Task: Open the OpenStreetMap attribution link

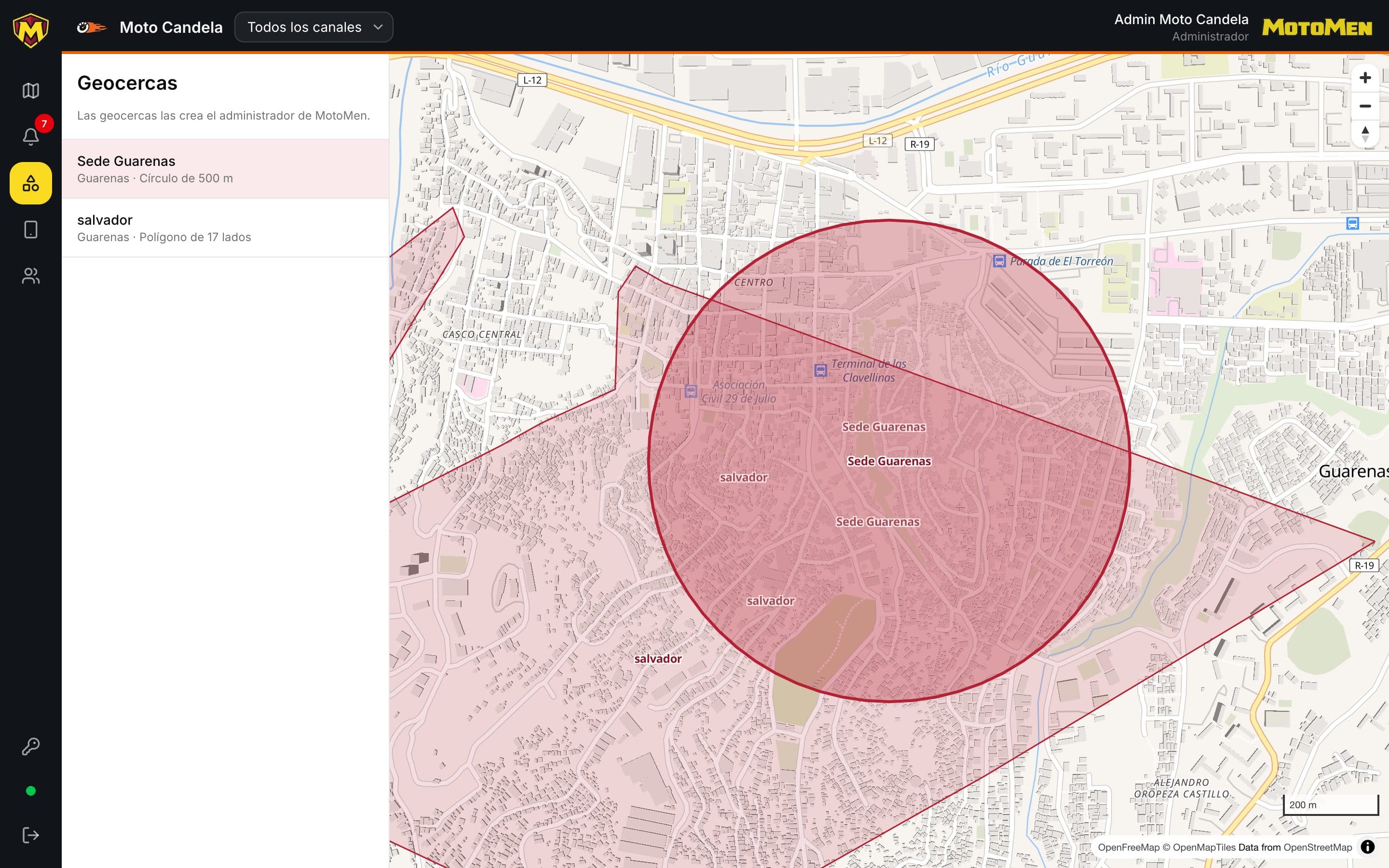Action: [x=1317, y=847]
